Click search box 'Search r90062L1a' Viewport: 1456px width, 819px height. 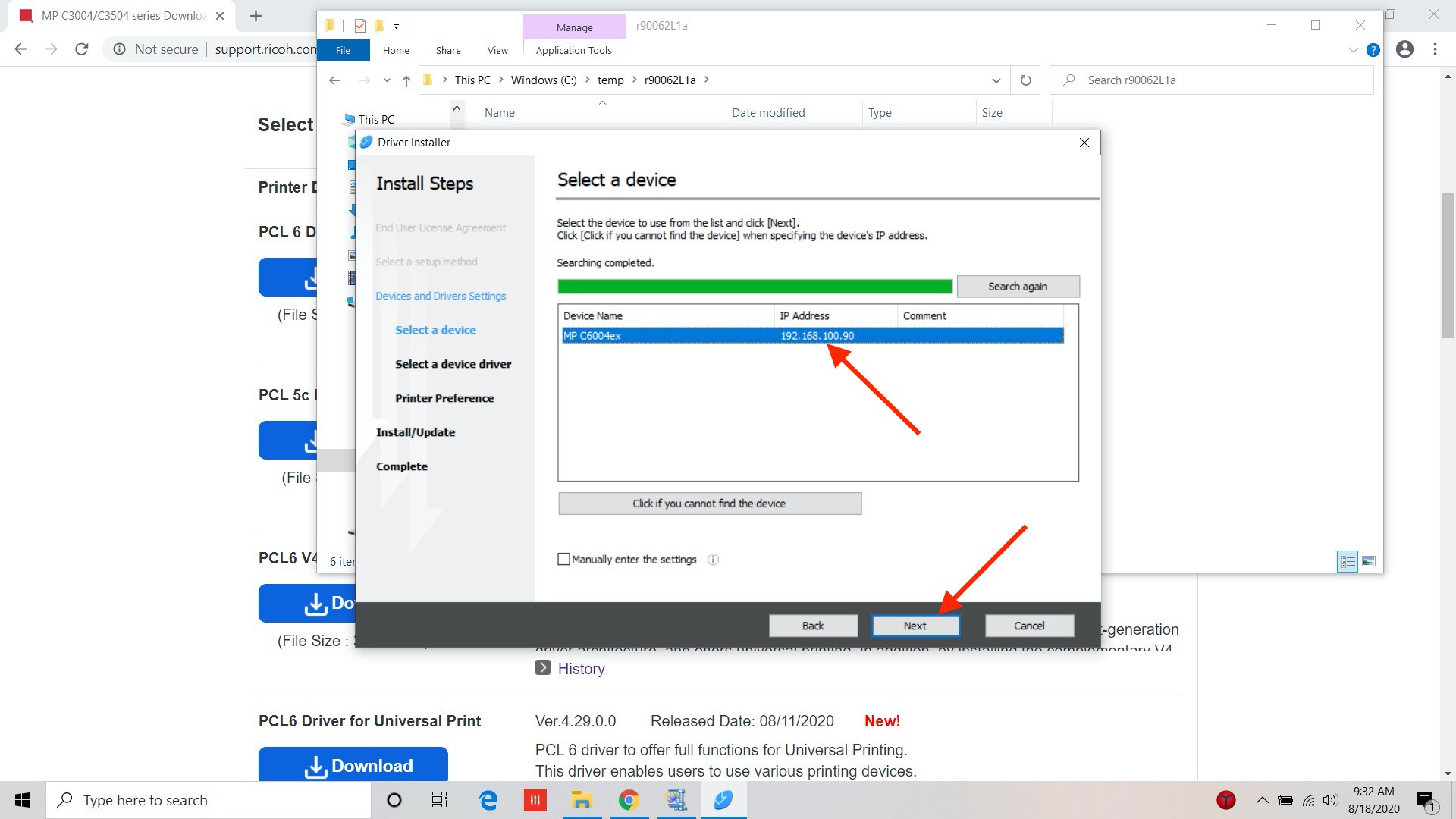click(x=1211, y=80)
